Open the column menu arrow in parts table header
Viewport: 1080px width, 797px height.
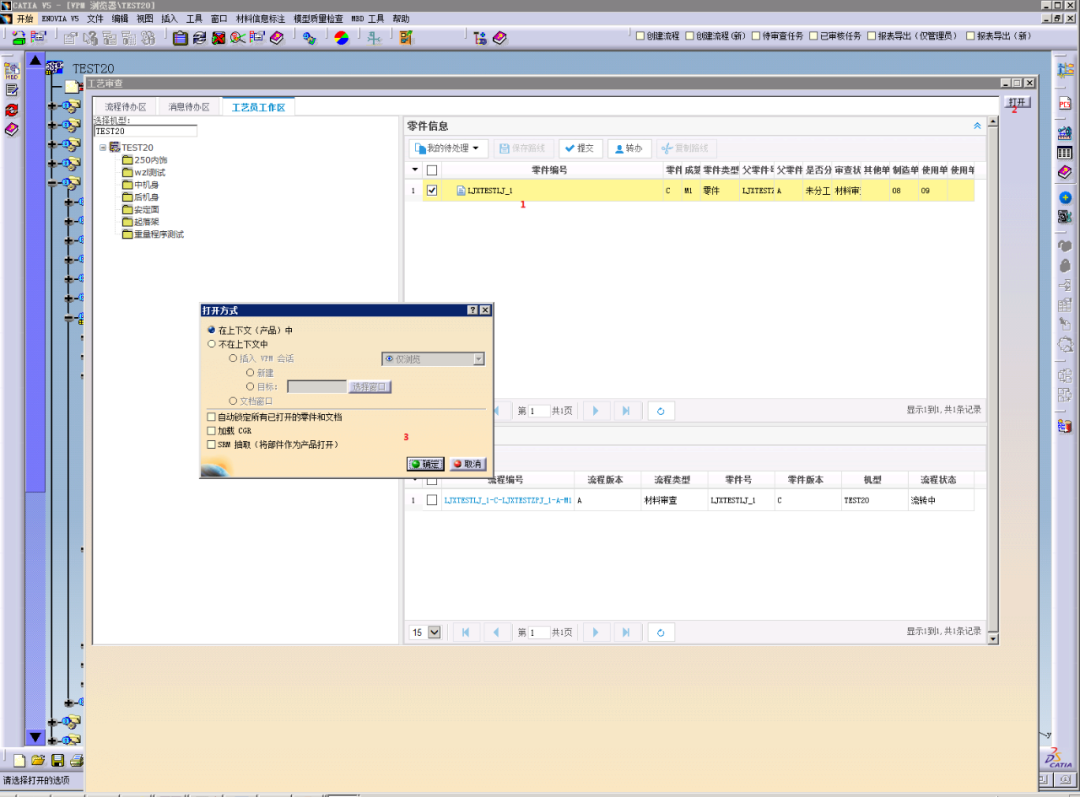[x=415, y=169]
